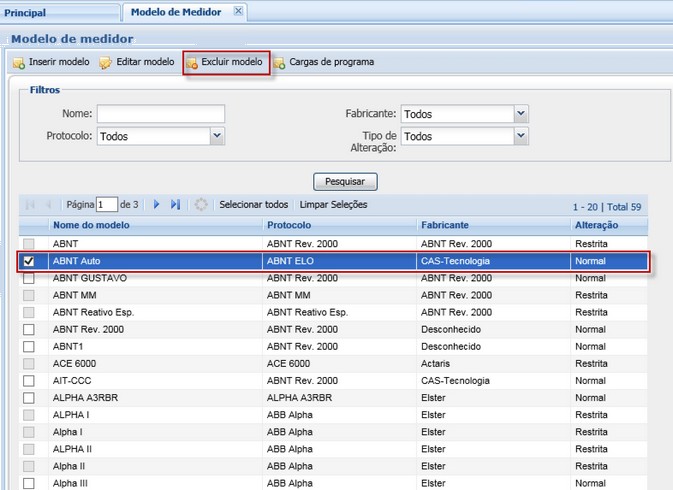The image size is (673, 490).
Task: Click the Selecionar todos link
Action: click(254, 204)
